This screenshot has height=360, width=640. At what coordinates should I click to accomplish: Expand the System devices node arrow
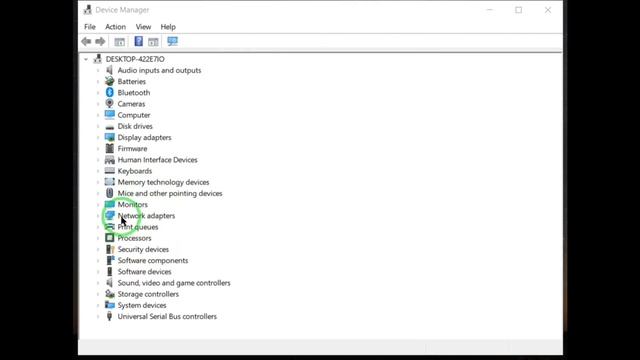(98, 305)
